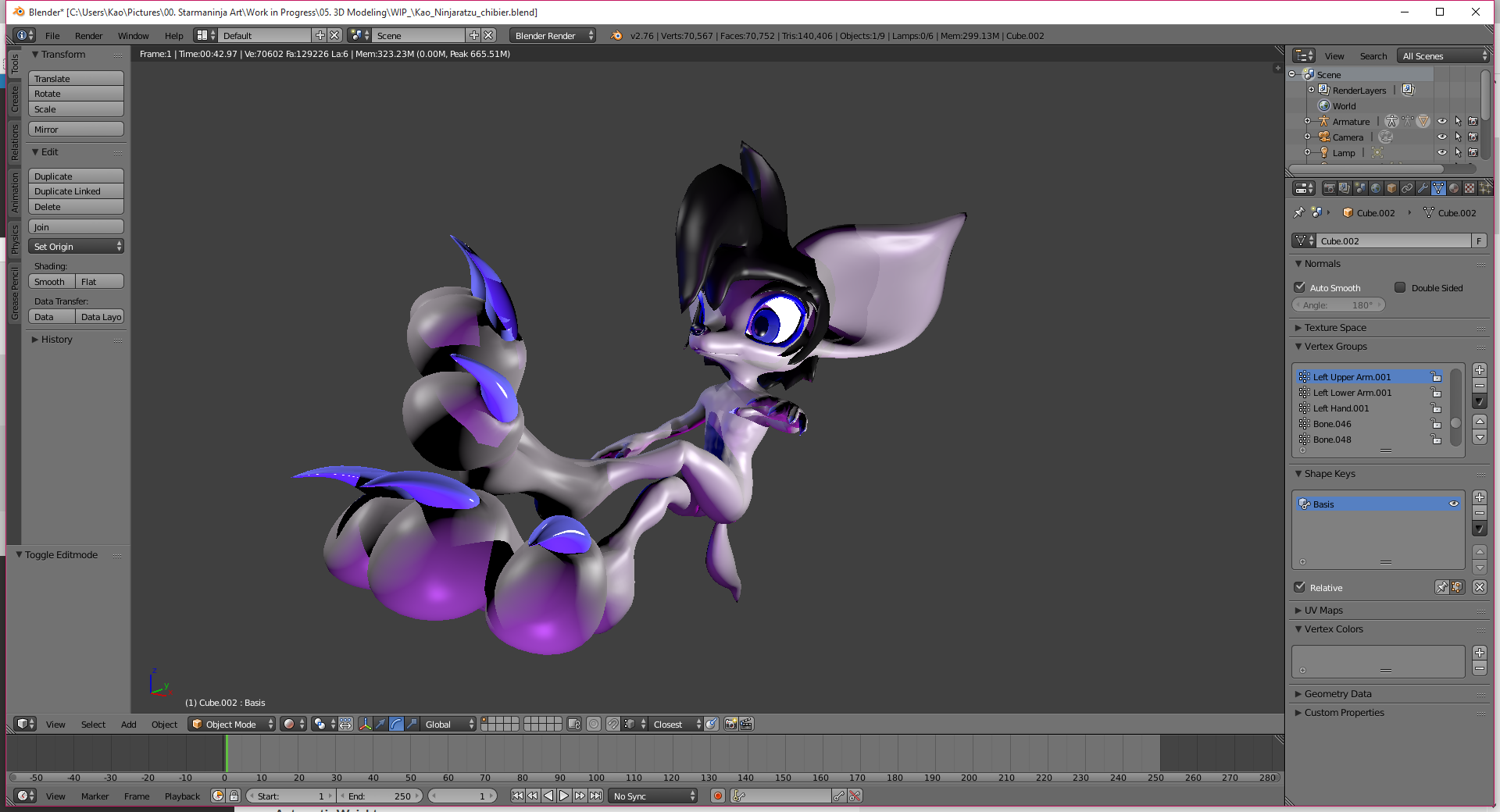Viewport: 1500px width, 812px height.
Task: Click the proportional editing icon
Action: tap(594, 724)
